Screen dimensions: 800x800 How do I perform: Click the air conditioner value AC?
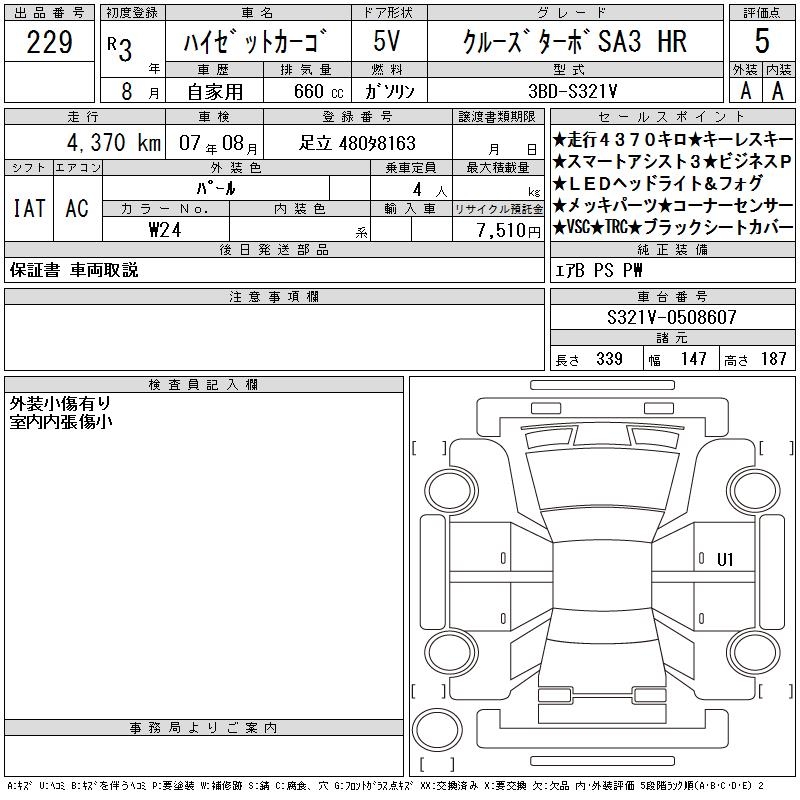coord(77,208)
